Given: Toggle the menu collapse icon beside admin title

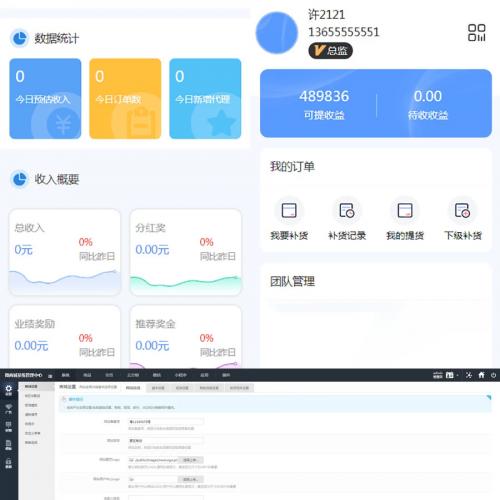Looking at the screenshot, I should pos(50,376).
